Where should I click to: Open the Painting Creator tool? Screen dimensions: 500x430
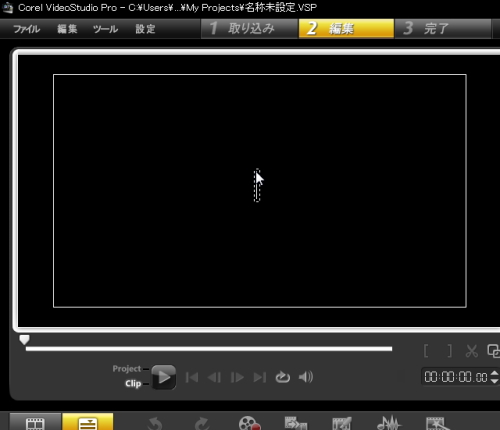[342, 423]
